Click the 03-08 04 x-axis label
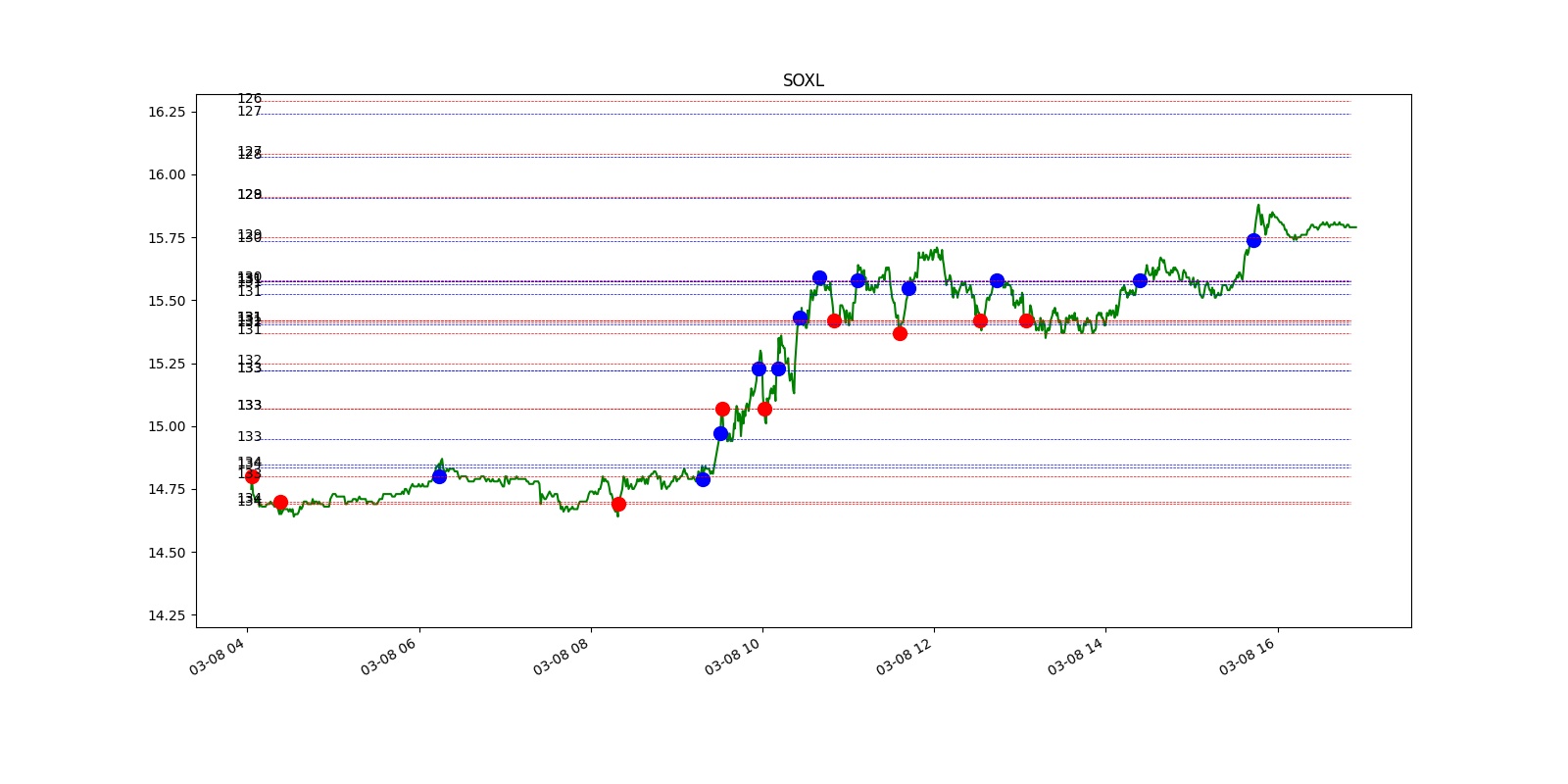1568x784 pixels. (218, 656)
